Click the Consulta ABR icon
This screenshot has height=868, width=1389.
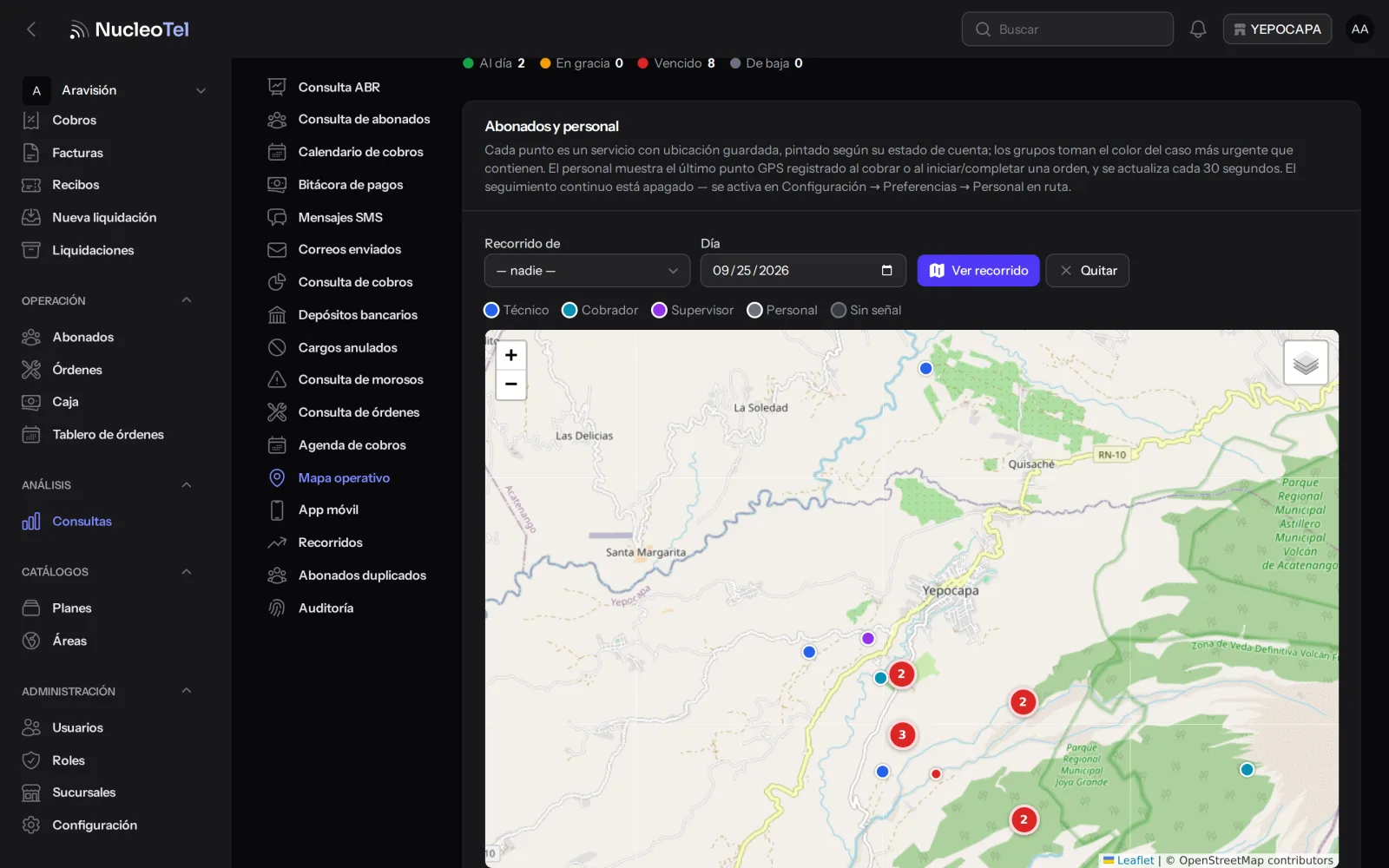point(277,87)
